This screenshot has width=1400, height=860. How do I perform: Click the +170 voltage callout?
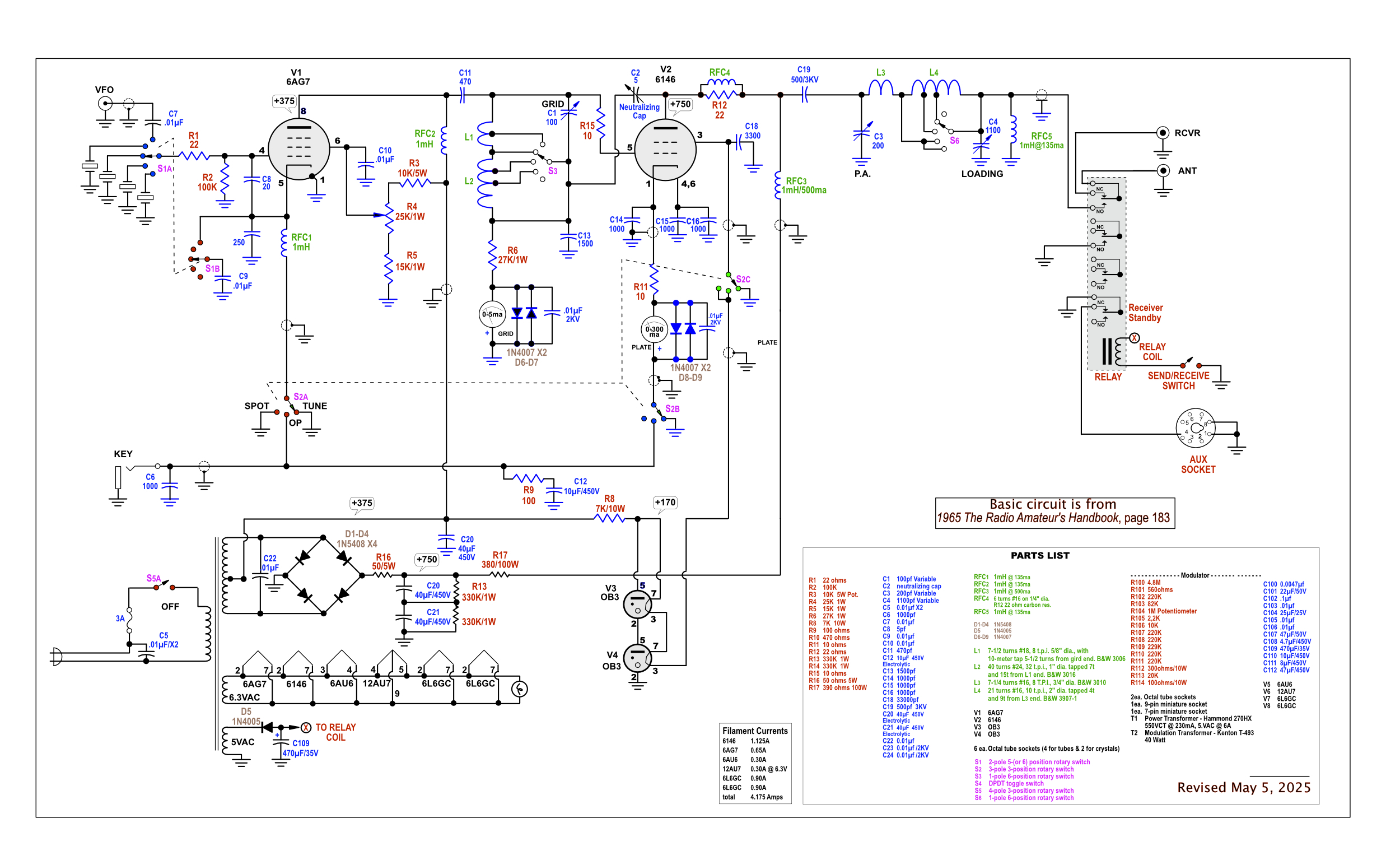point(665,503)
